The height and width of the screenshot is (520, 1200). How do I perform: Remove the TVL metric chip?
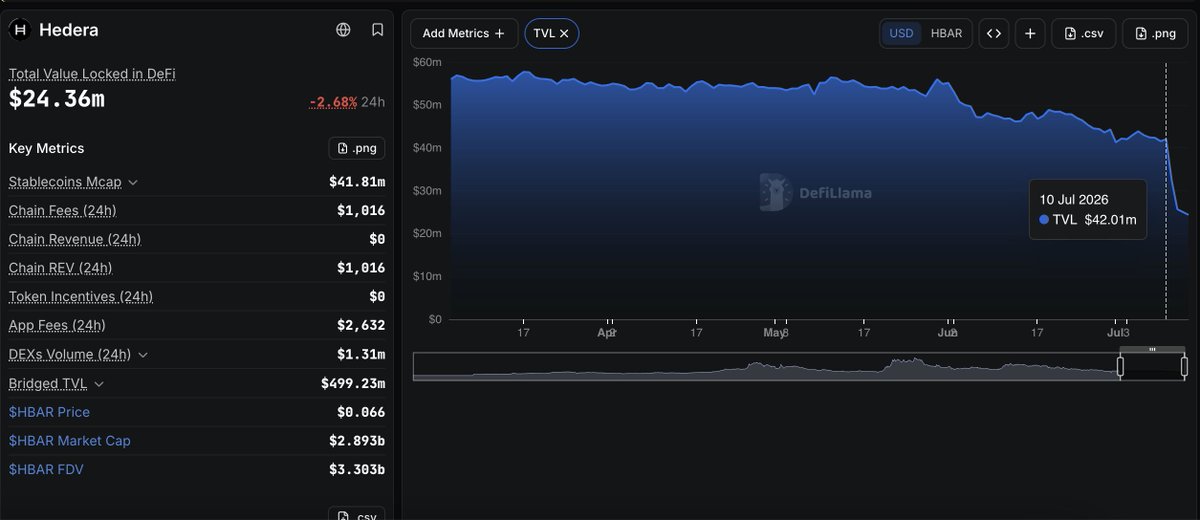tap(564, 33)
